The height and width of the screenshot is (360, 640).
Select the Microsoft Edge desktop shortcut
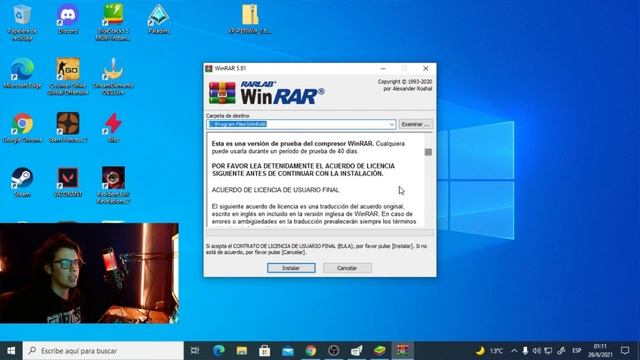coord(22,73)
